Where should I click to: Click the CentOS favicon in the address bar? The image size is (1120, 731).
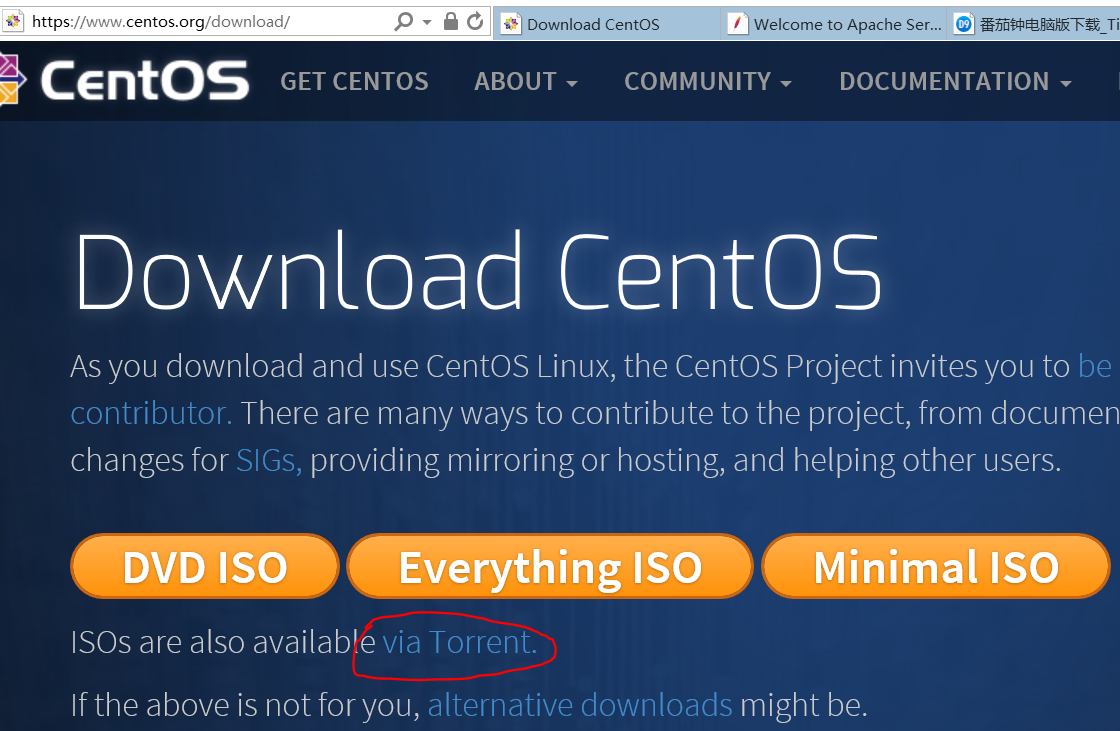click(13, 21)
